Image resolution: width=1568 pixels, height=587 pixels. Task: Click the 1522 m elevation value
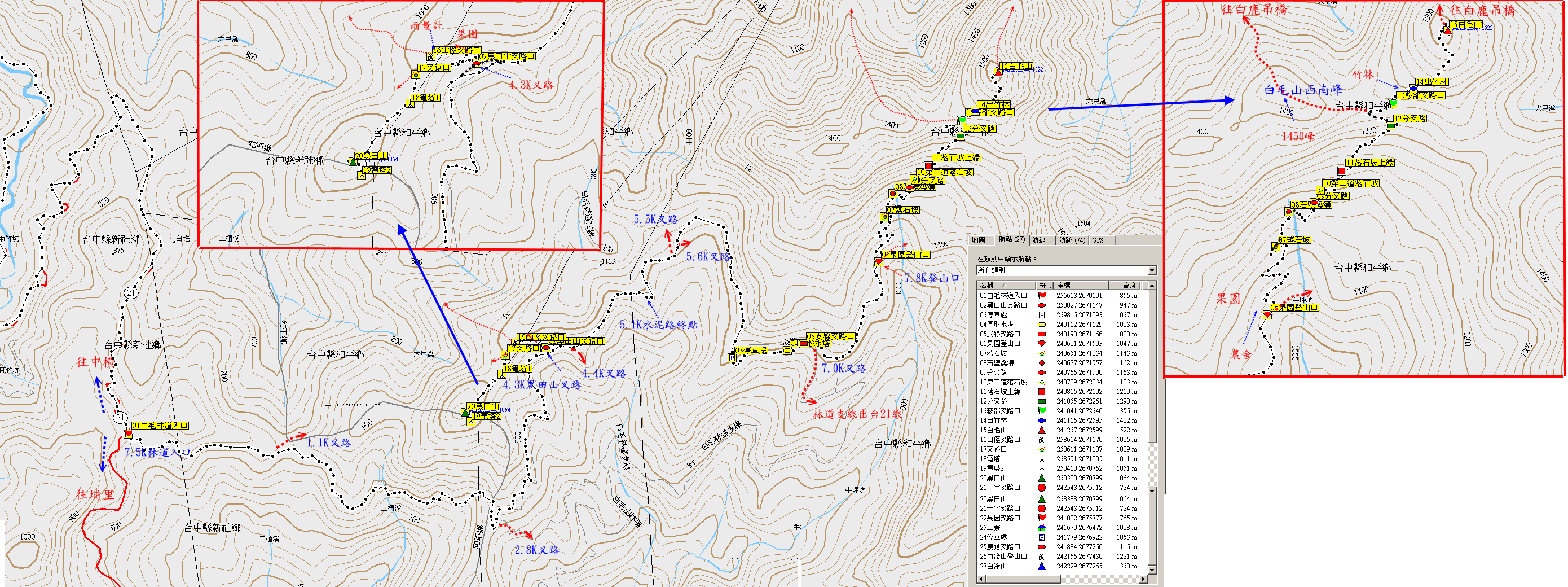1126,430
